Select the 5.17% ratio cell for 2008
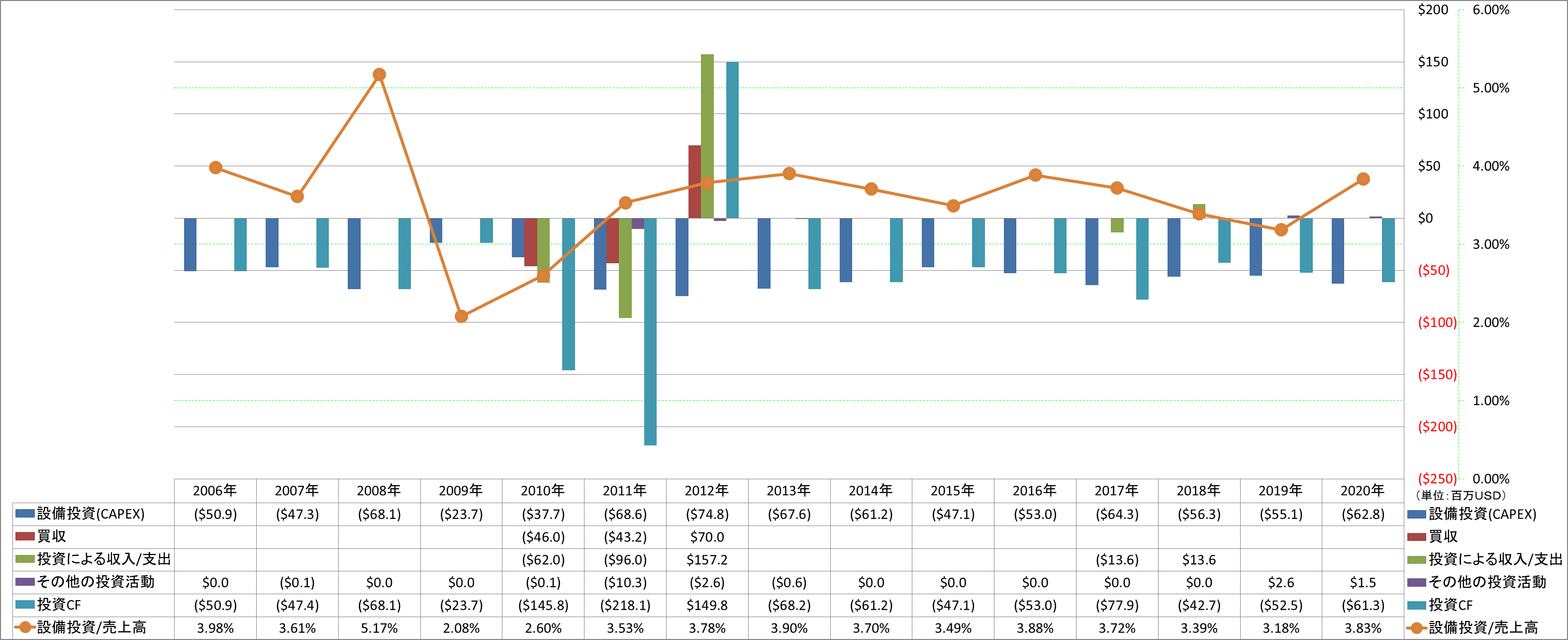 (x=379, y=628)
